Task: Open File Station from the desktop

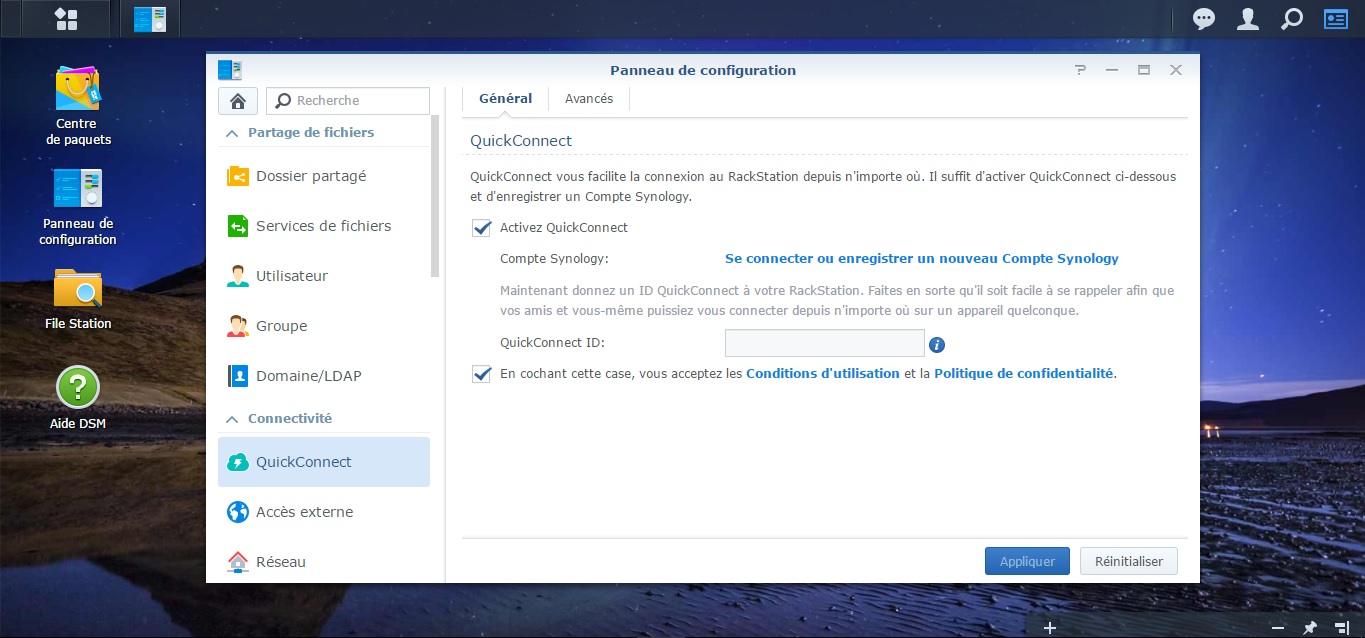Action: click(x=78, y=289)
